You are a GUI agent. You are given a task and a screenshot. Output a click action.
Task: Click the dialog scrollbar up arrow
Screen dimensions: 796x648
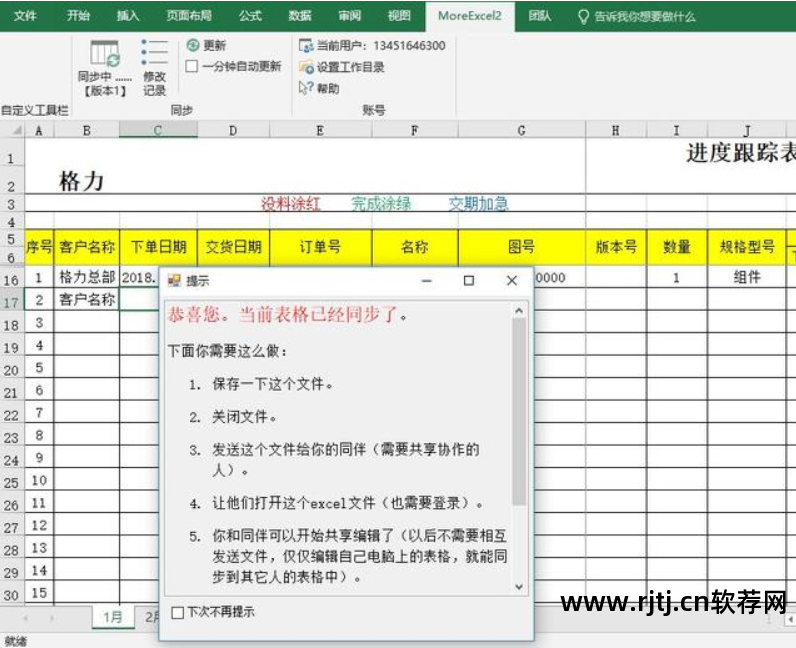point(519,310)
